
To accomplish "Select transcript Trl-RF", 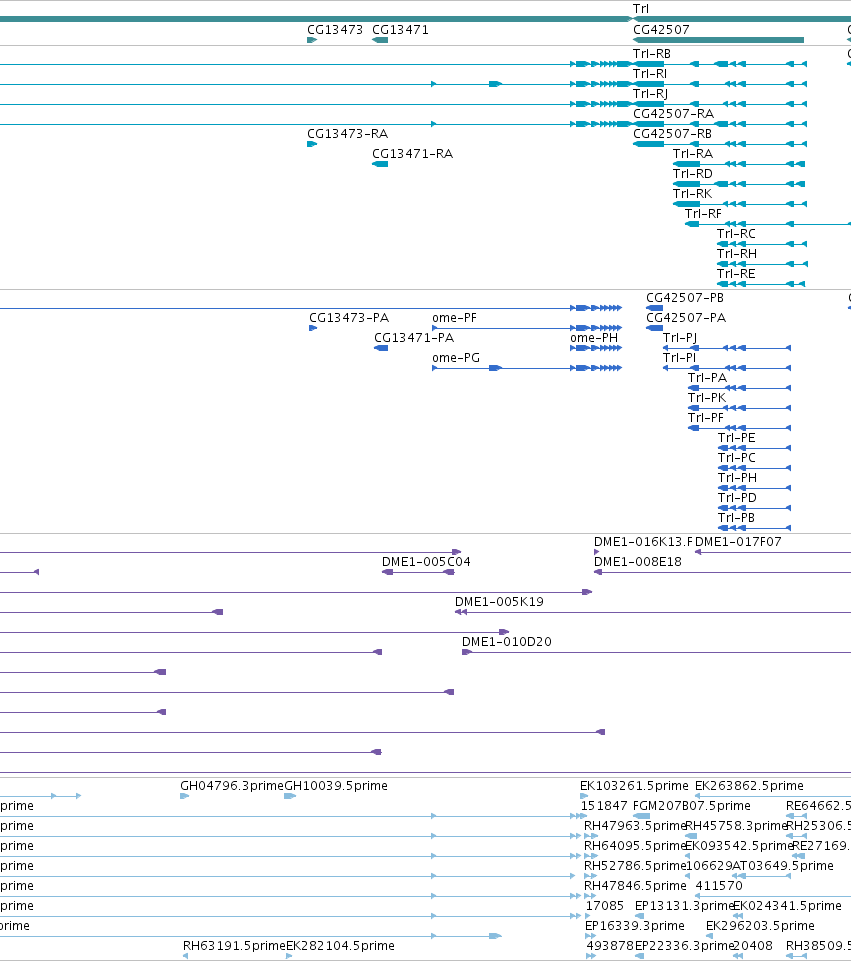I will 703,214.
